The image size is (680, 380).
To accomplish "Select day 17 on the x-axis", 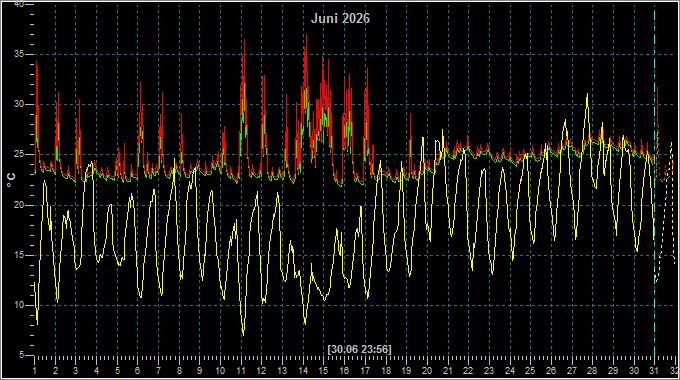I will click(x=365, y=371).
